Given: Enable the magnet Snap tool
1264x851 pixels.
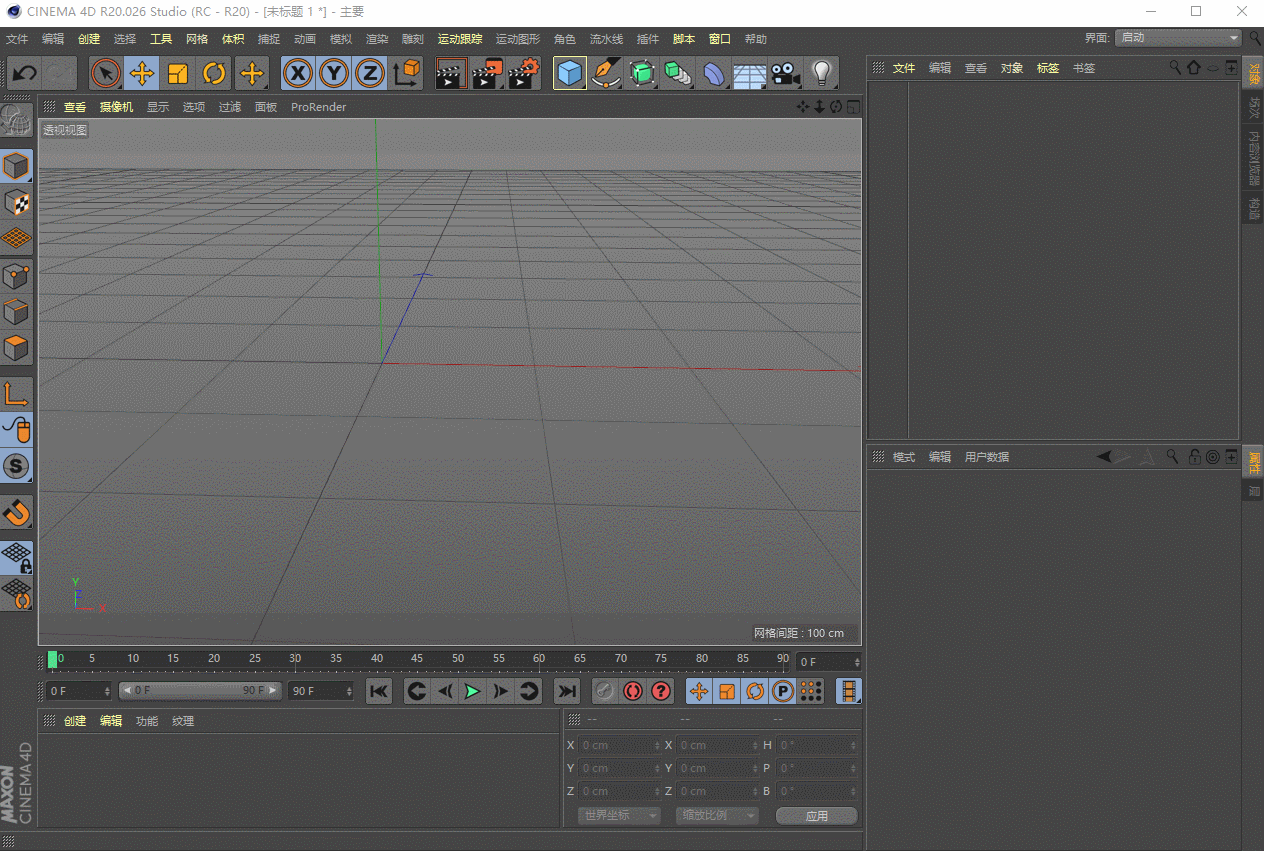Looking at the screenshot, I should 17,513.
